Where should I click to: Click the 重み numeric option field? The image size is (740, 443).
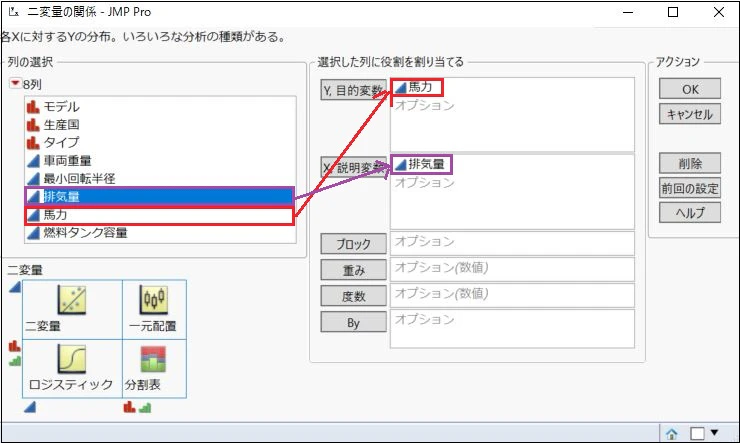pos(512,269)
